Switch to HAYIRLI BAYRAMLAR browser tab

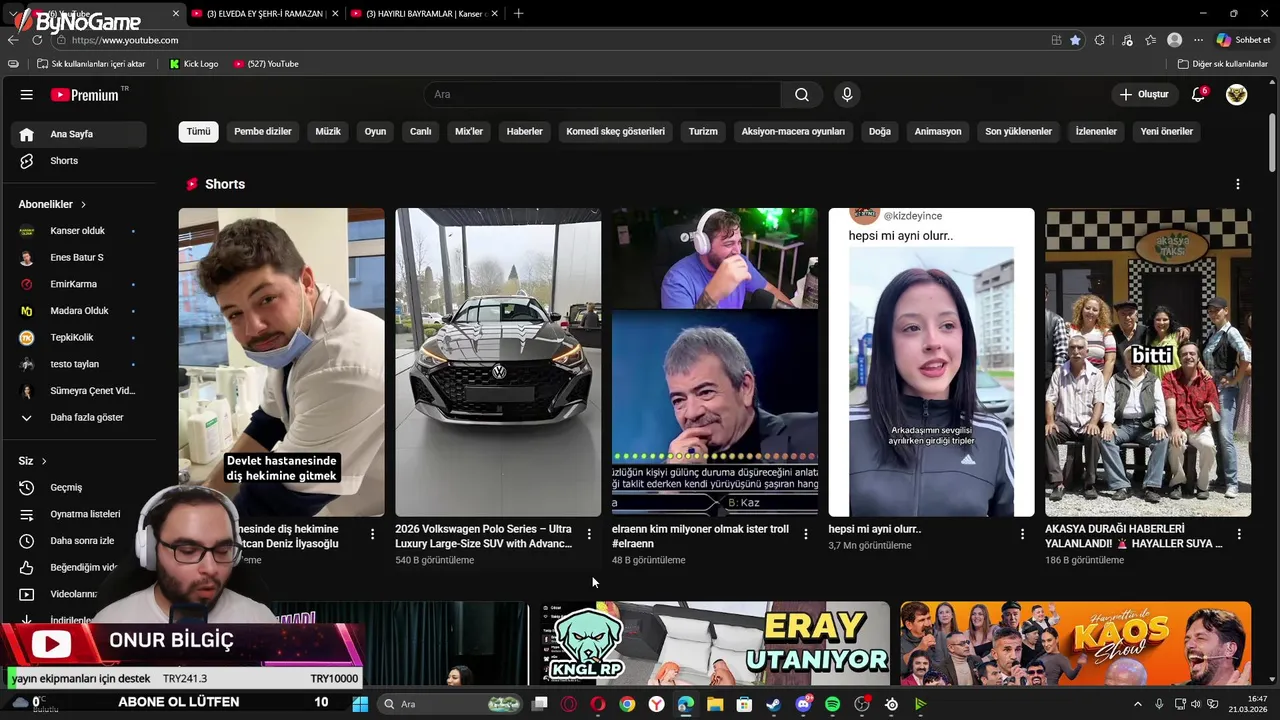click(x=425, y=14)
